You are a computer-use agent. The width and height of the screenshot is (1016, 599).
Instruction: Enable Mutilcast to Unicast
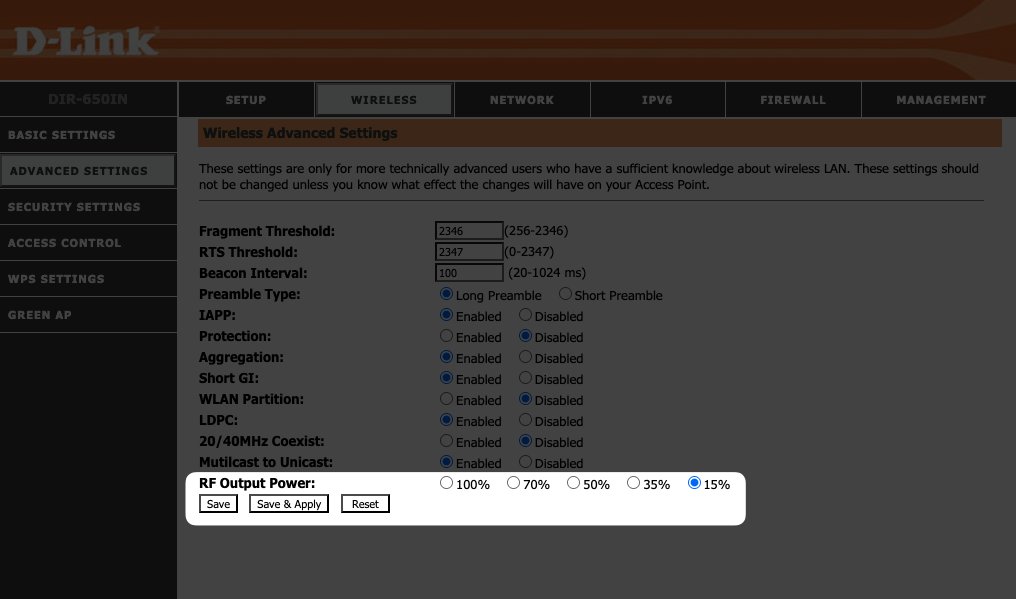pos(446,462)
